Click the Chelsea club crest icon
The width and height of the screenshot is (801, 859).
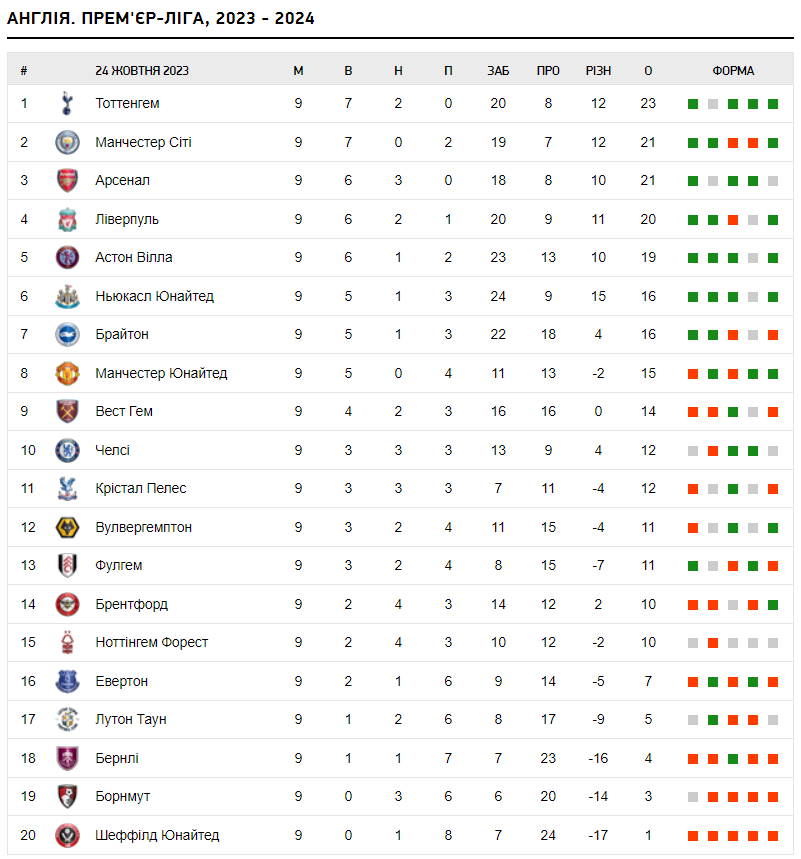click(67, 450)
